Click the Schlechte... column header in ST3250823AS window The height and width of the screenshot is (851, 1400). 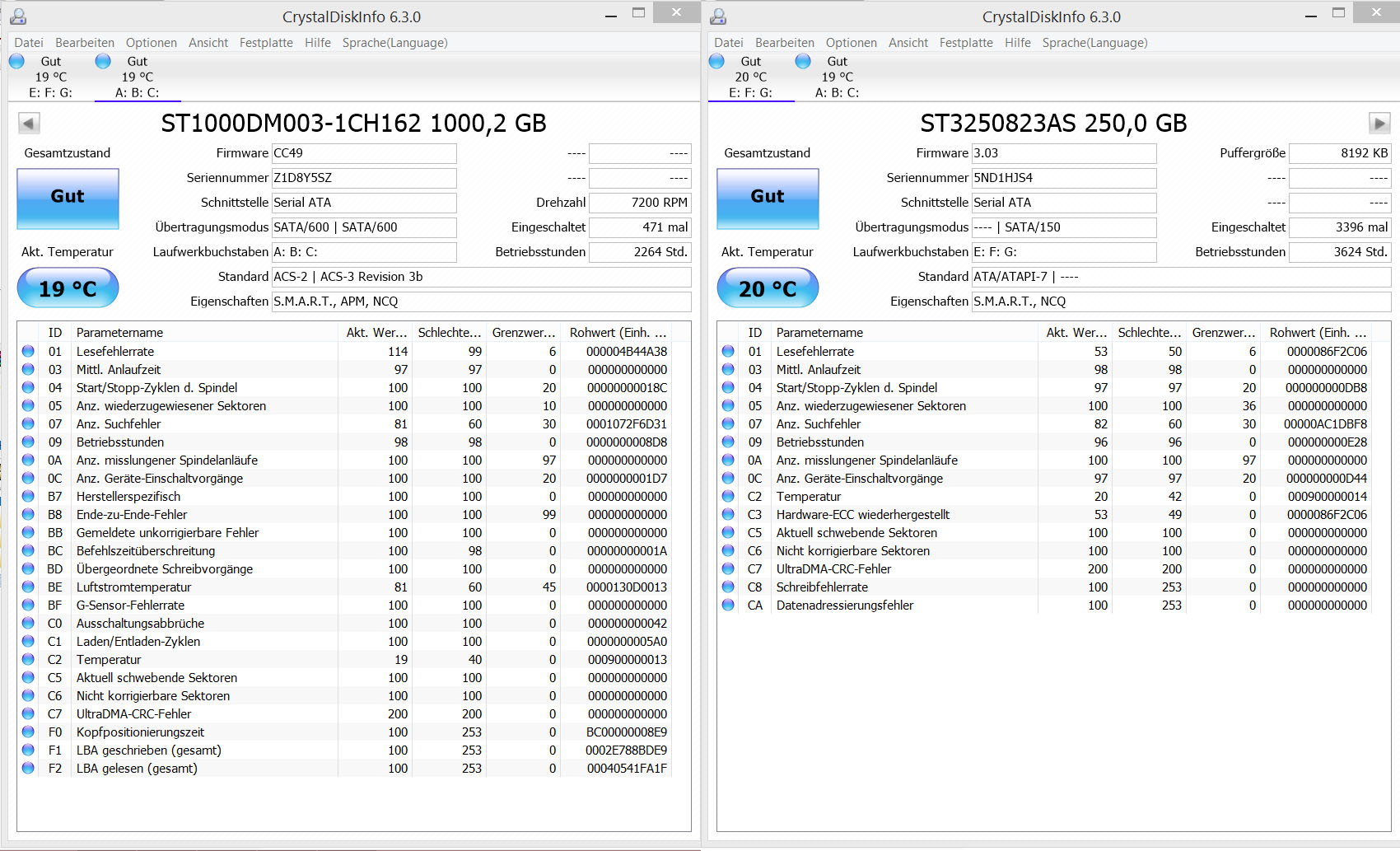point(1150,333)
